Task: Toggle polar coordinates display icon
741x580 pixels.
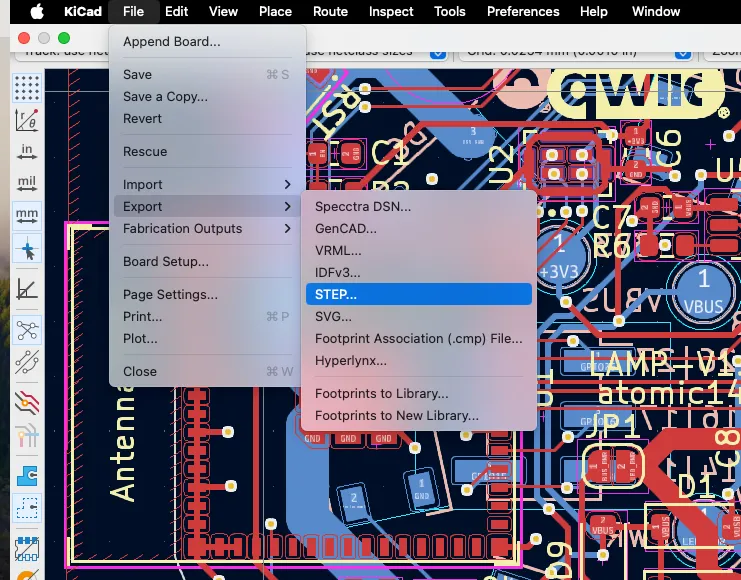Action: (x=26, y=120)
